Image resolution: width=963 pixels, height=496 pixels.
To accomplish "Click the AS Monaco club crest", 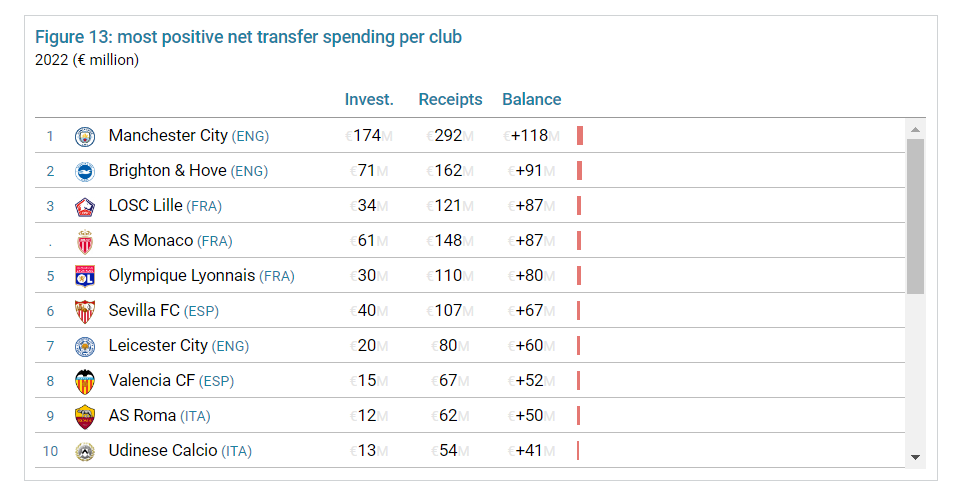I will 84,241.
